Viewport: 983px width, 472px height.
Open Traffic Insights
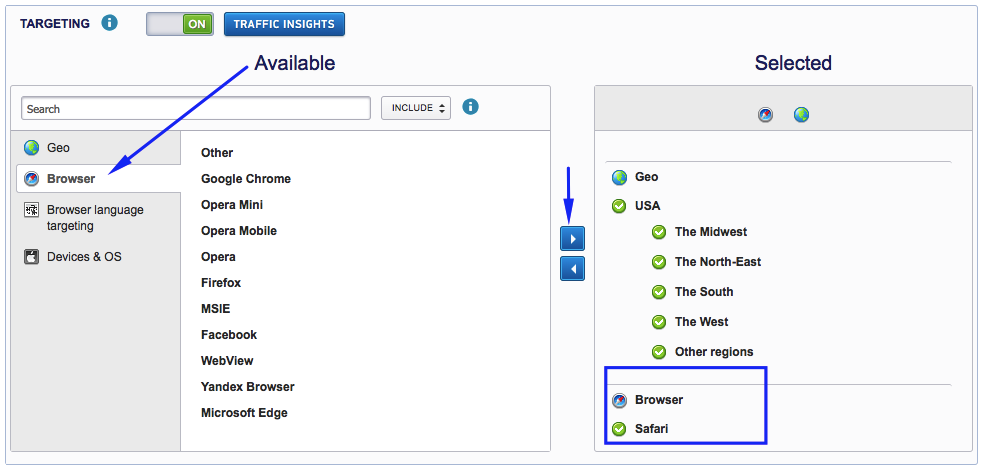tap(285, 24)
